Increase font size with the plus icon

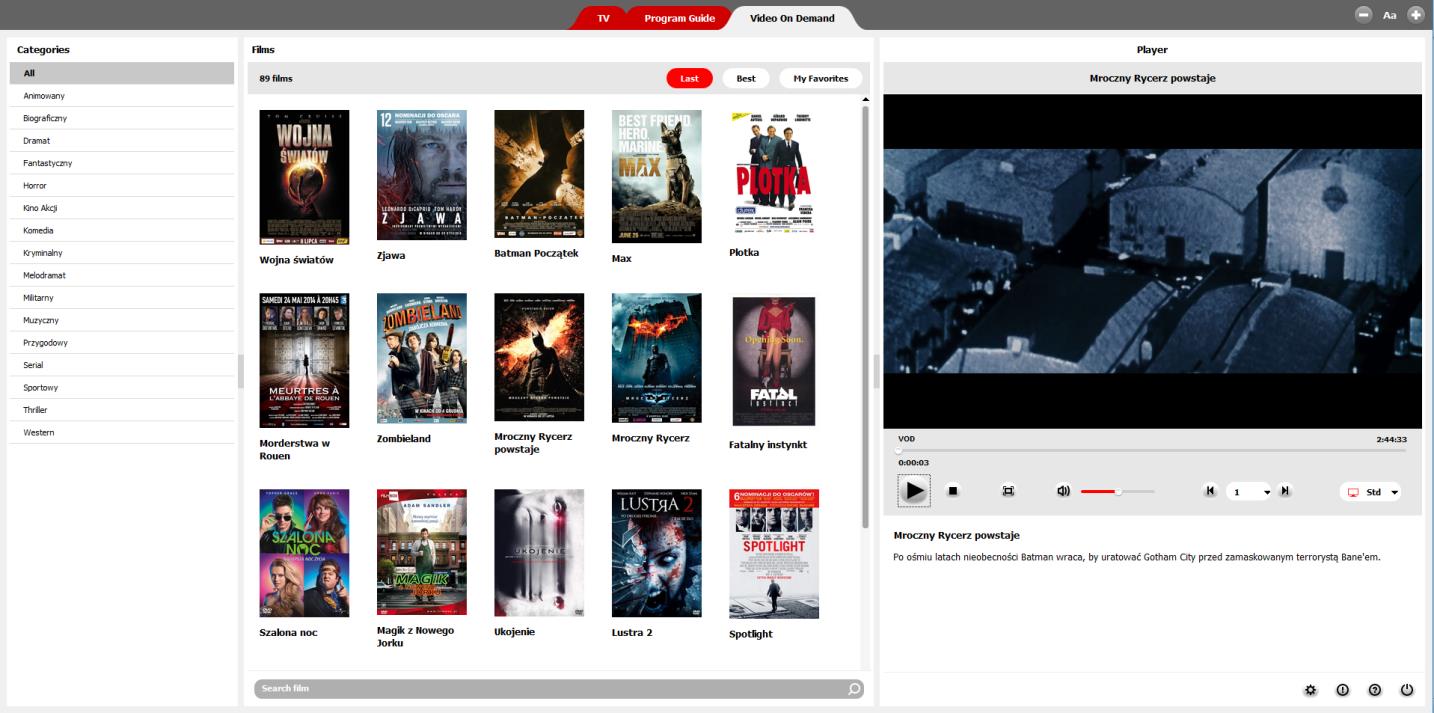[x=1416, y=15]
